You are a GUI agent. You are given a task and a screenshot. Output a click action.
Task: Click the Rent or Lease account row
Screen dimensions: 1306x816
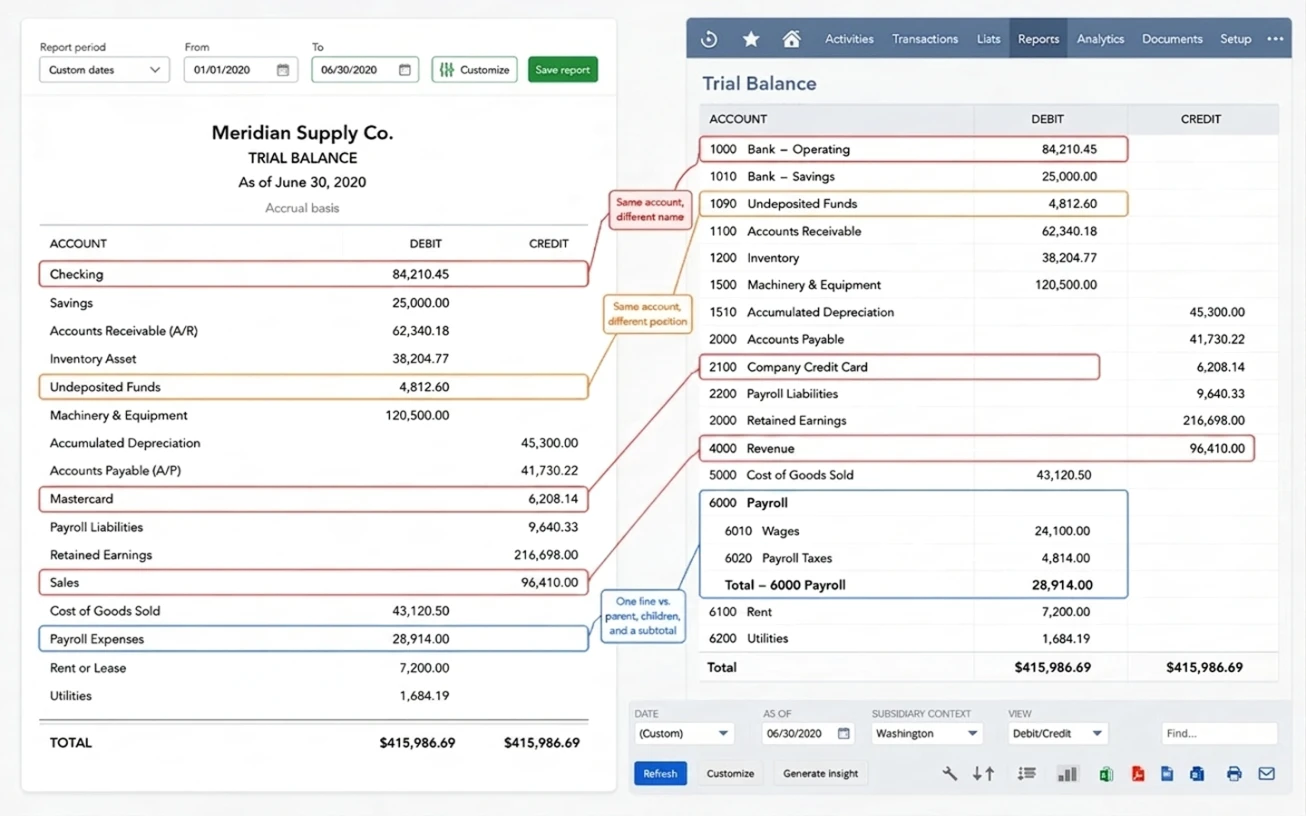(313, 668)
